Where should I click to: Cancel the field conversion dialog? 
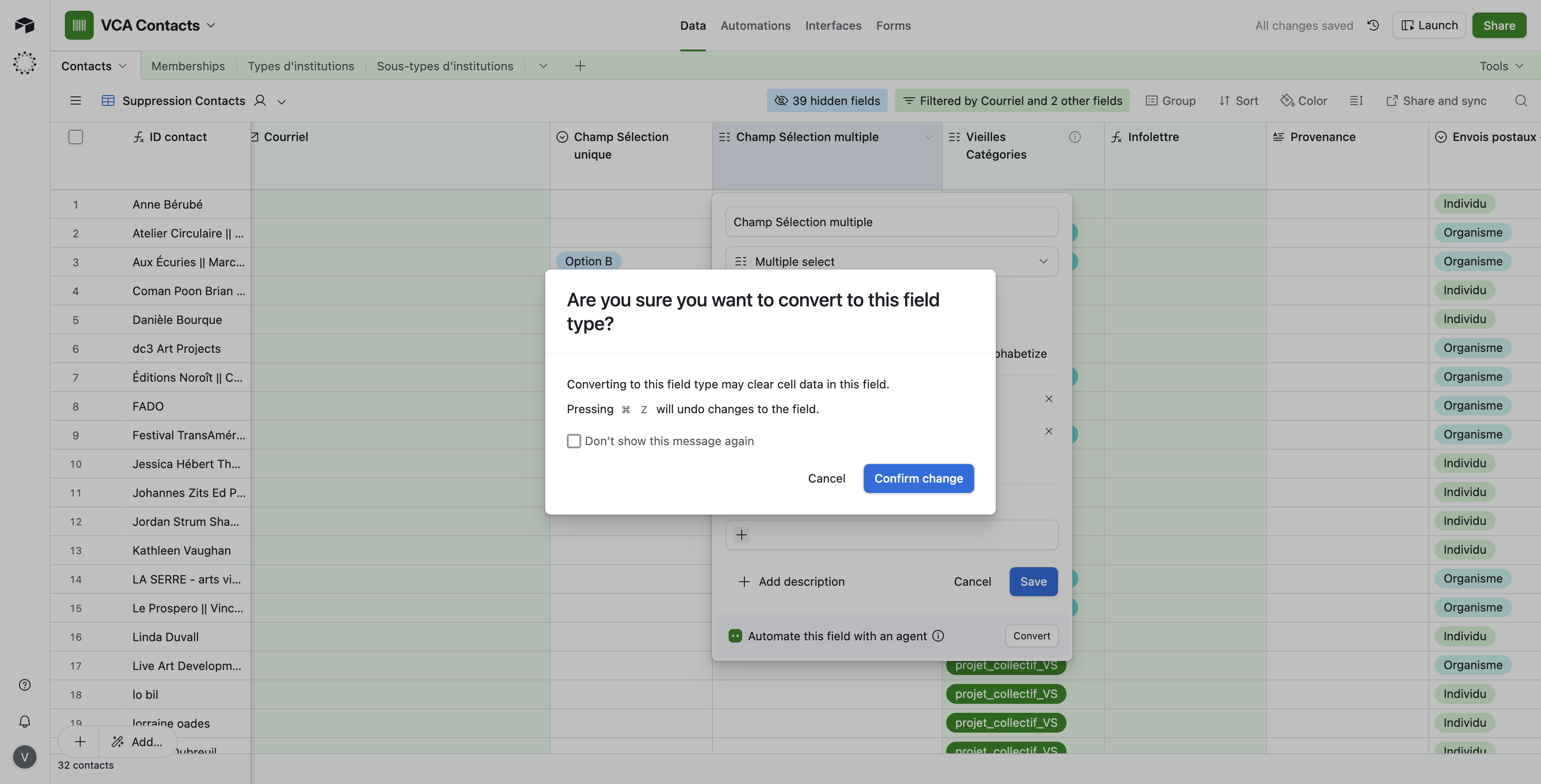[826, 479]
